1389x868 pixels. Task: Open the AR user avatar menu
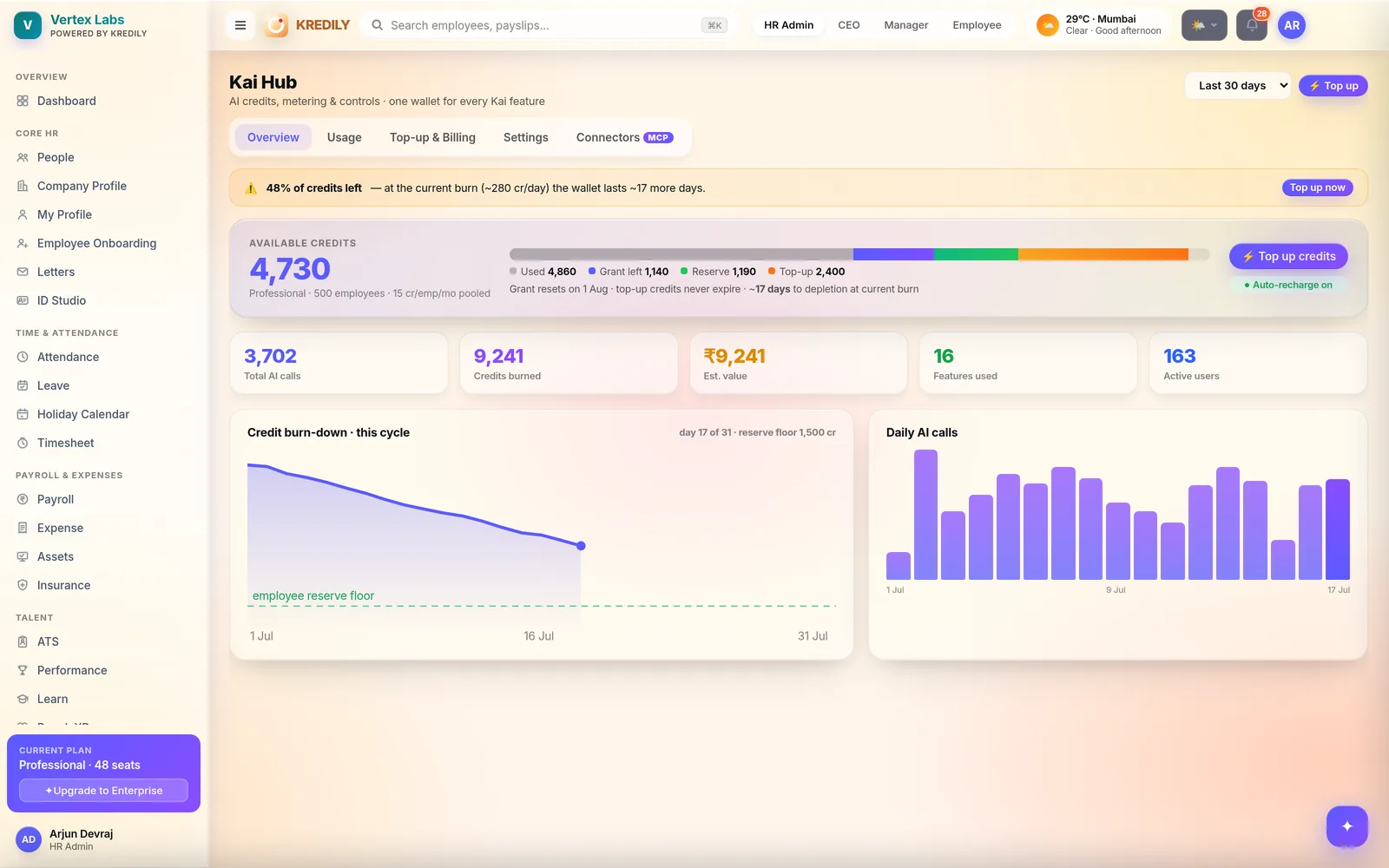coord(1292,25)
